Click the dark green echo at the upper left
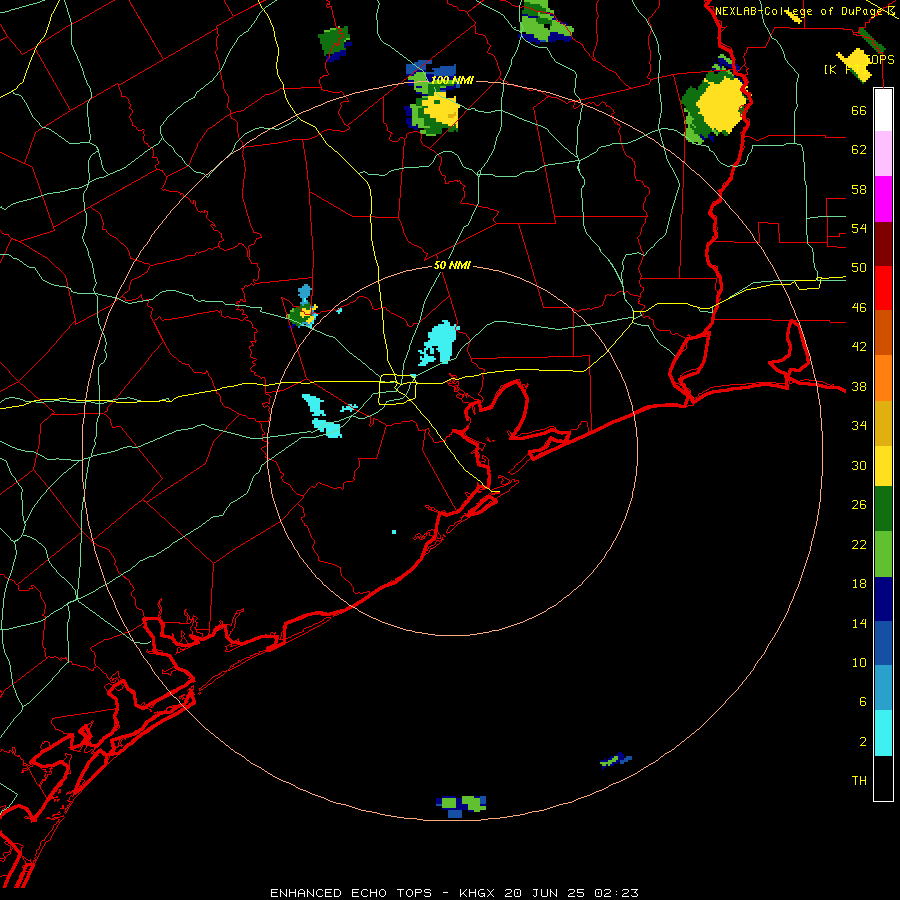 click(334, 42)
